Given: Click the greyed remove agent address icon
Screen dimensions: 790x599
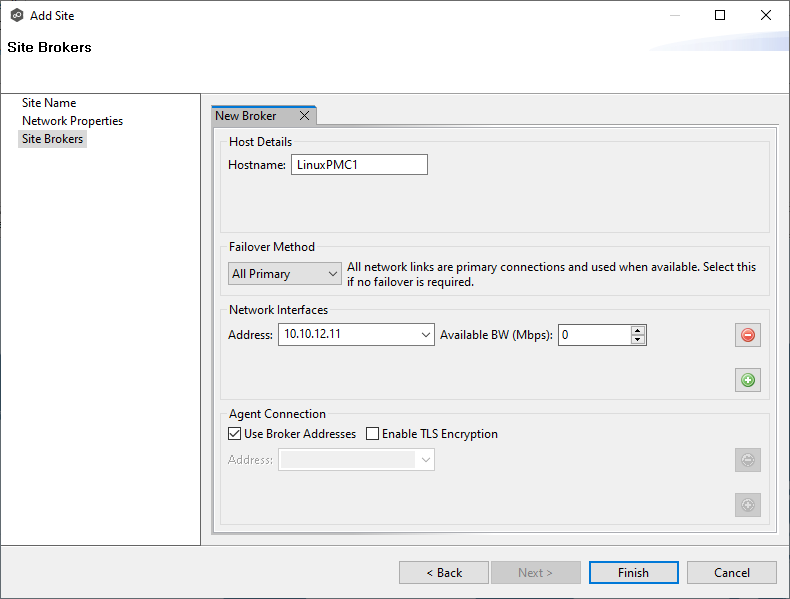Looking at the screenshot, I should (x=747, y=460).
